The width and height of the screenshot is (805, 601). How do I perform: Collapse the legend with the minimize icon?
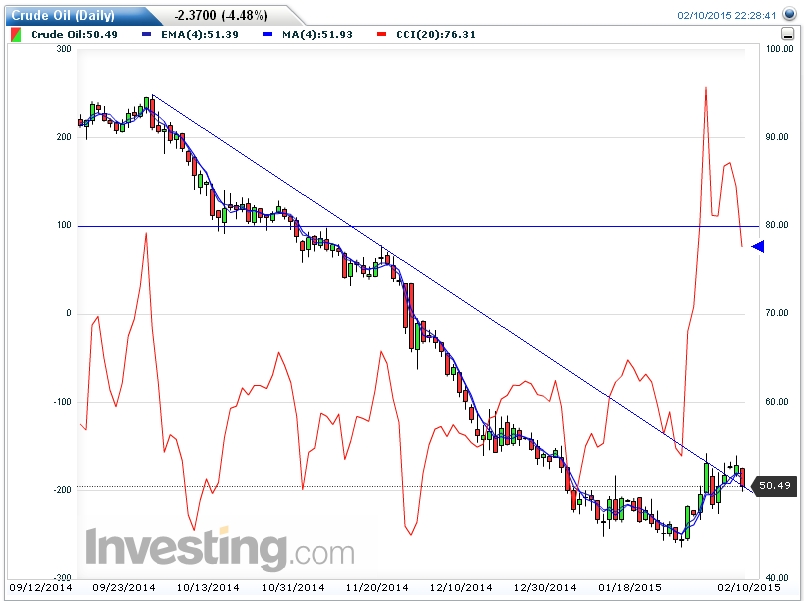pos(787,34)
